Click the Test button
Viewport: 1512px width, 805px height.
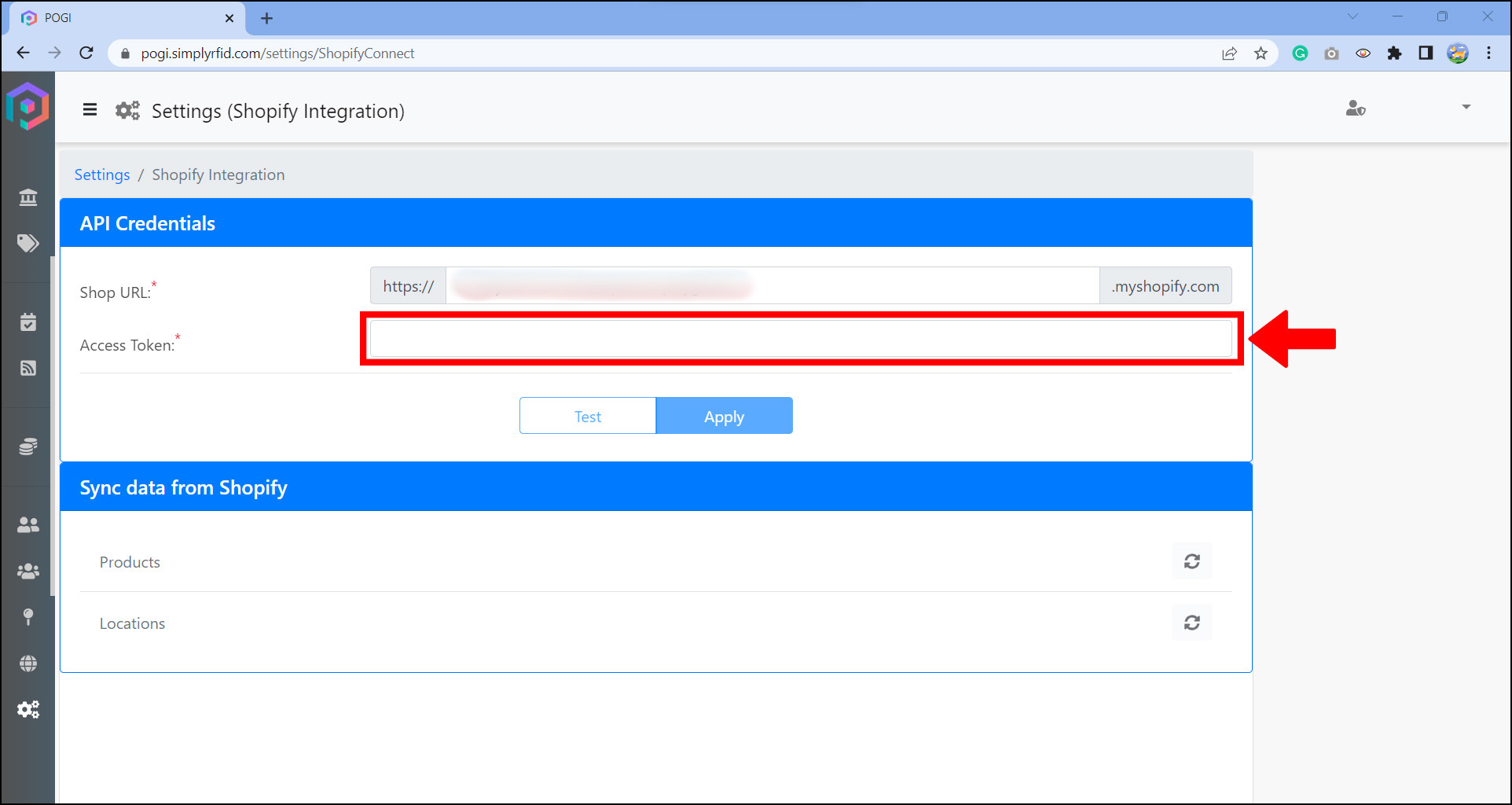click(x=588, y=416)
